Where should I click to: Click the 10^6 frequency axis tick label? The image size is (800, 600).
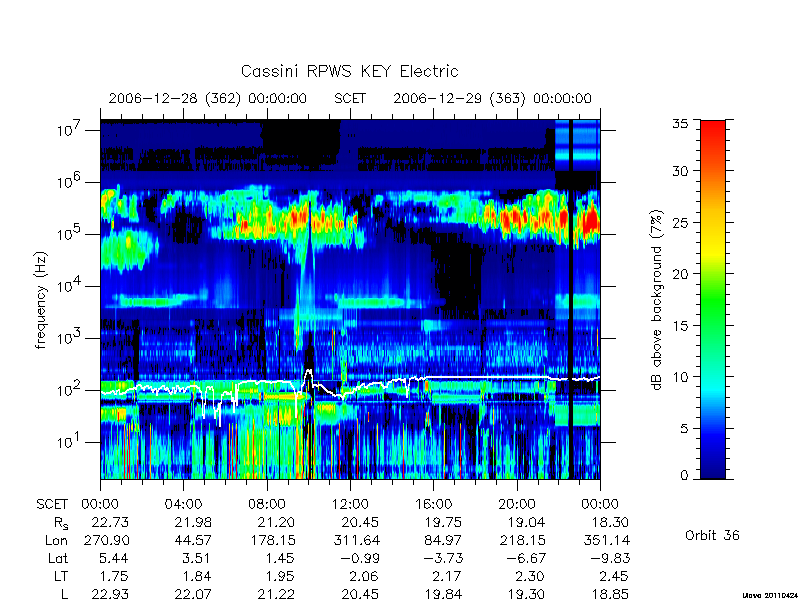click(x=69, y=181)
